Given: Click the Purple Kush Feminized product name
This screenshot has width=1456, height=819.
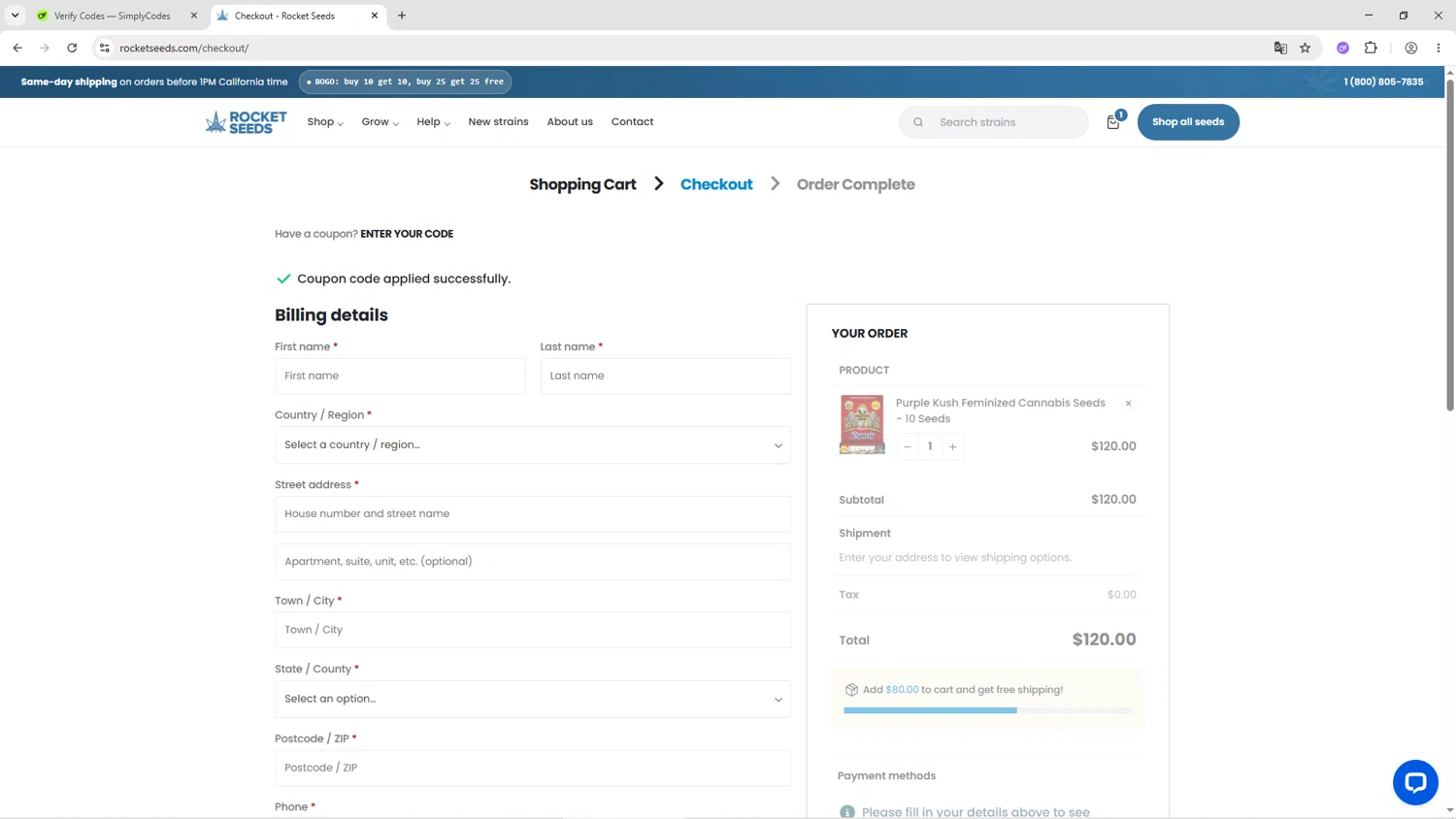Looking at the screenshot, I should (x=1001, y=410).
